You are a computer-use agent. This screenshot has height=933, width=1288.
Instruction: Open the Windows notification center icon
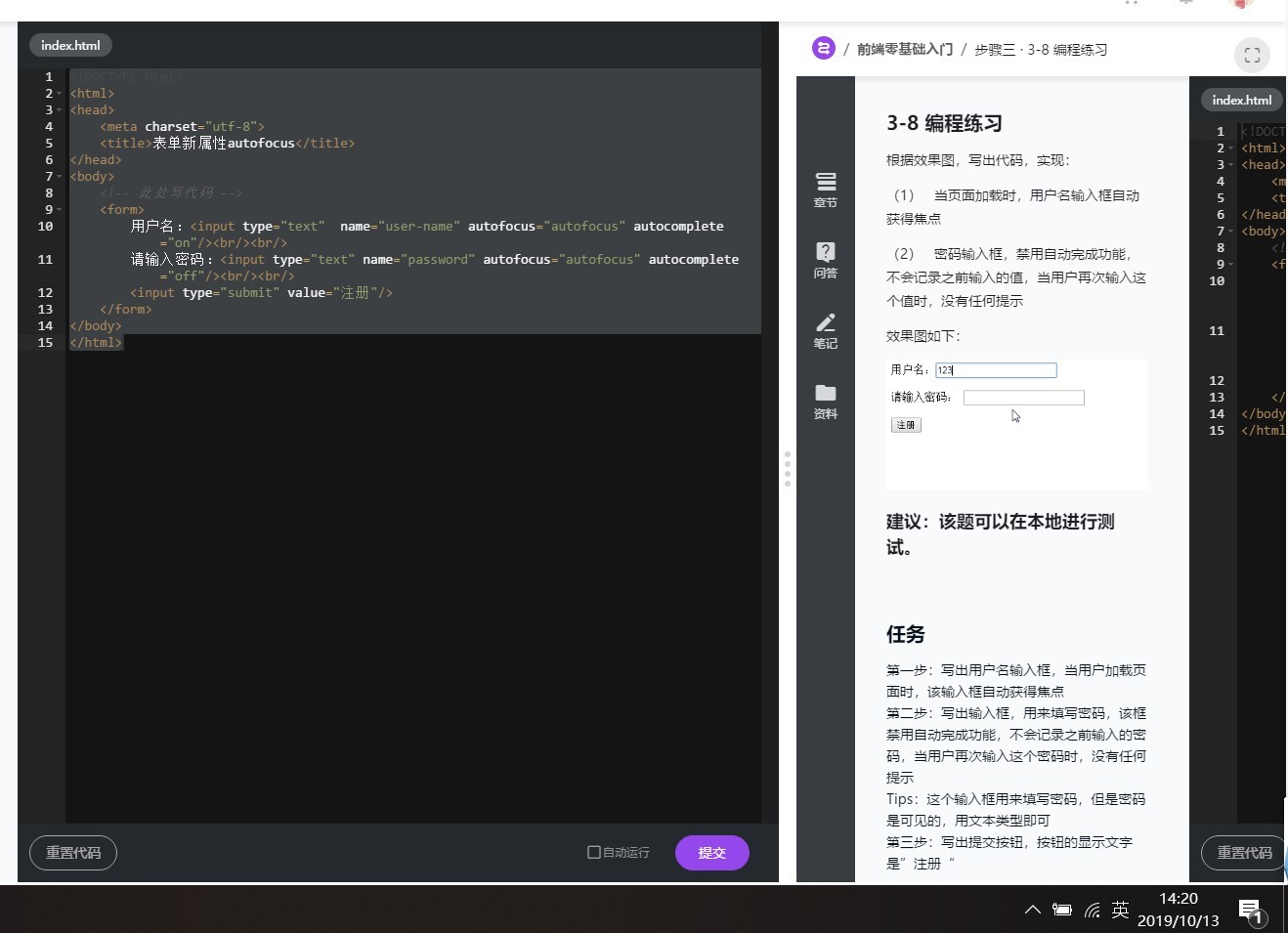(1251, 912)
